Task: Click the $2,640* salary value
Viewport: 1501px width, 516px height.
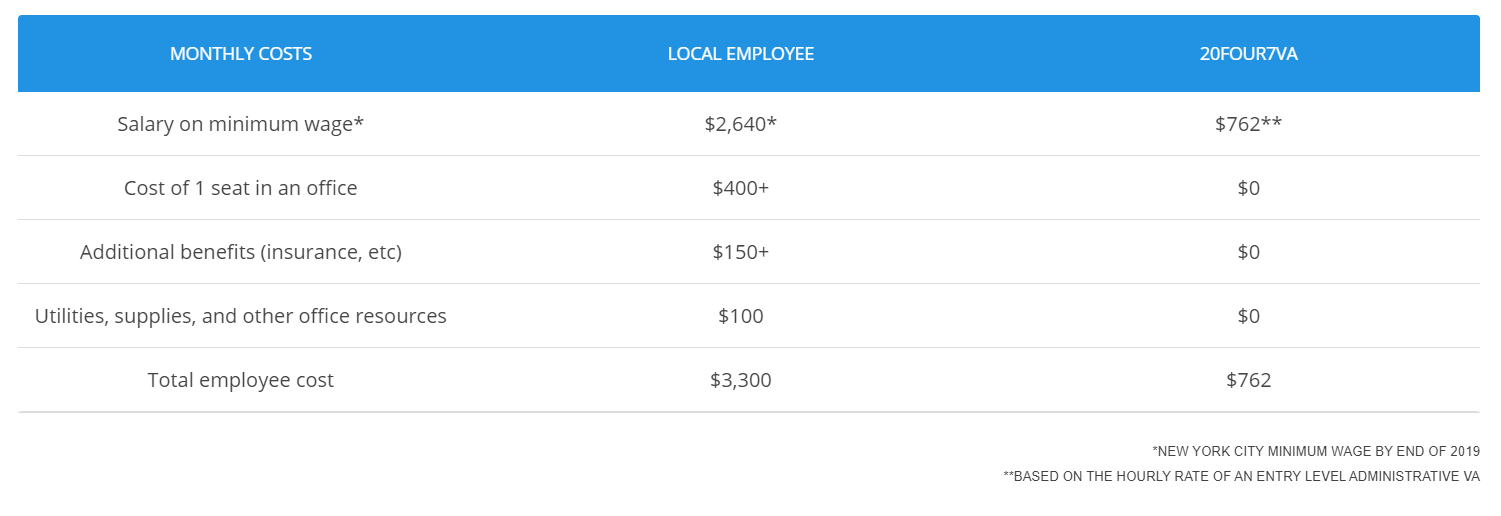Action: click(741, 124)
